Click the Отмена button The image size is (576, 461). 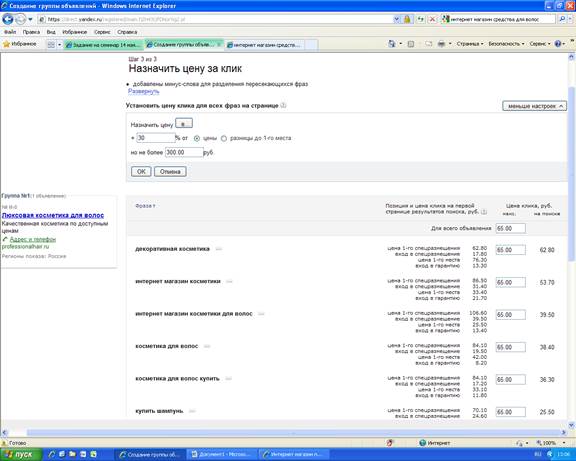click(x=170, y=172)
